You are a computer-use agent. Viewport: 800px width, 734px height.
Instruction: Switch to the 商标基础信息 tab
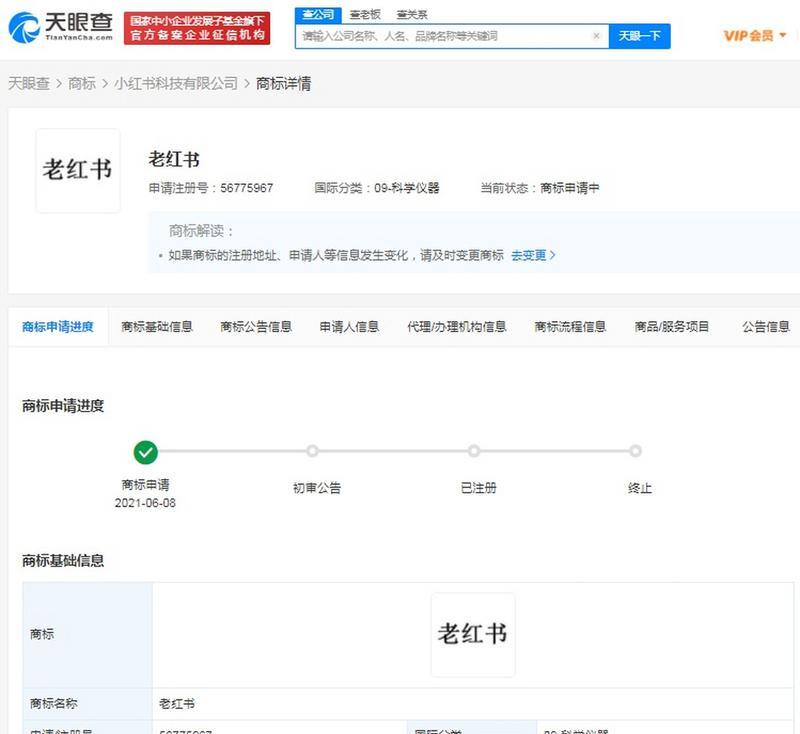[157, 327]
